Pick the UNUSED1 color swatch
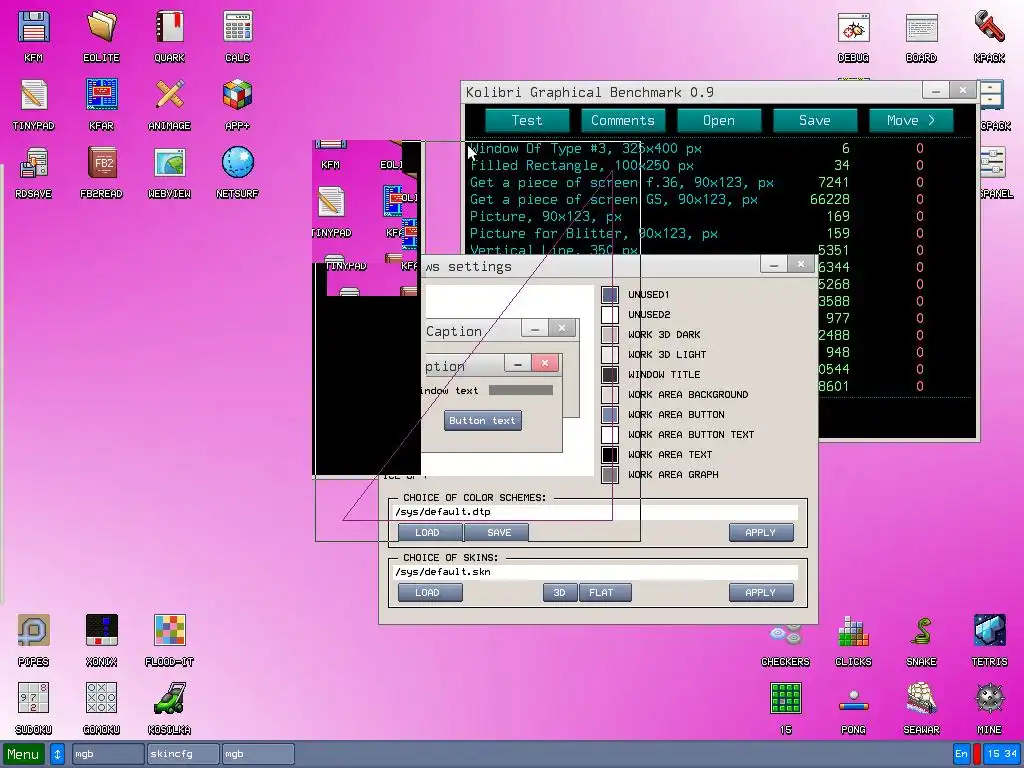Image resolution: width=1024 pixels, height=768 pixels. coord(610,295)
